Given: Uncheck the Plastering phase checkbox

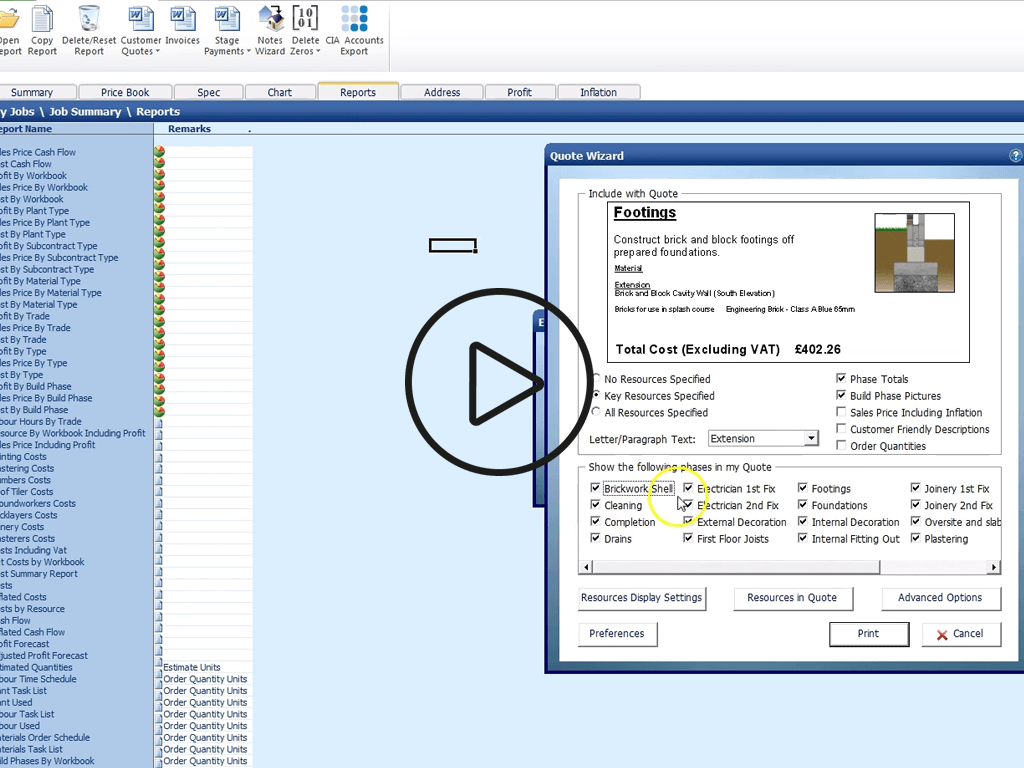Looking at the screenshot, I should [916, 538].
